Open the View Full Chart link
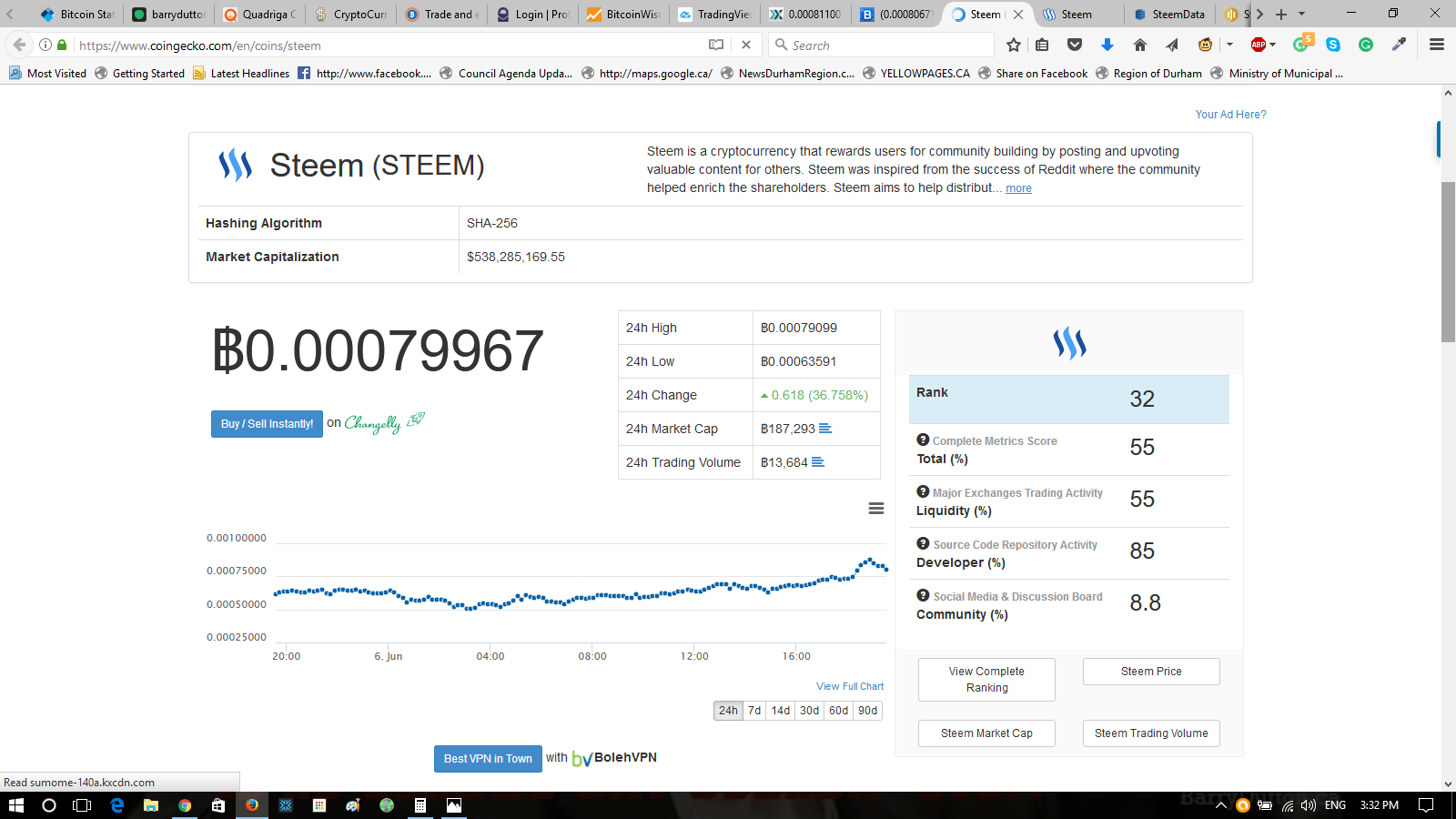This screenshot has width=1456, height=819. click(x=850, y=686)
